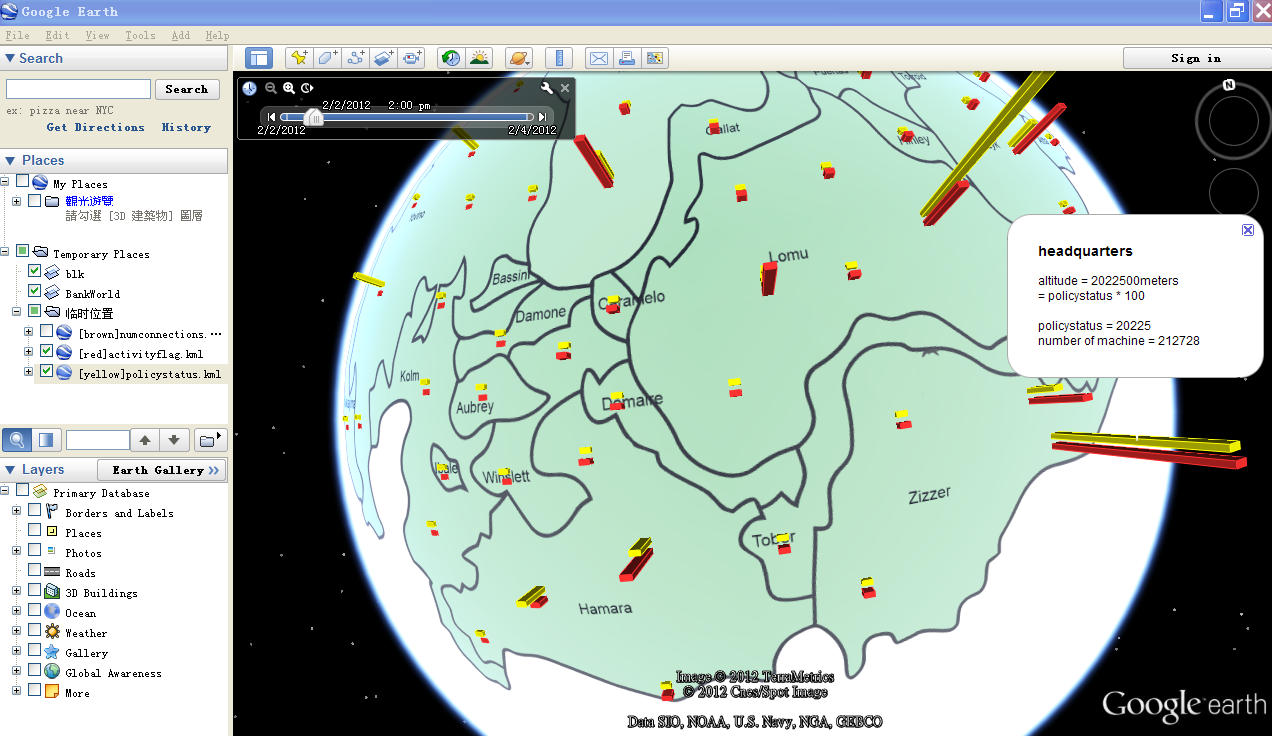
Task: Click the blue time slider track
Action: coord(405,117)
